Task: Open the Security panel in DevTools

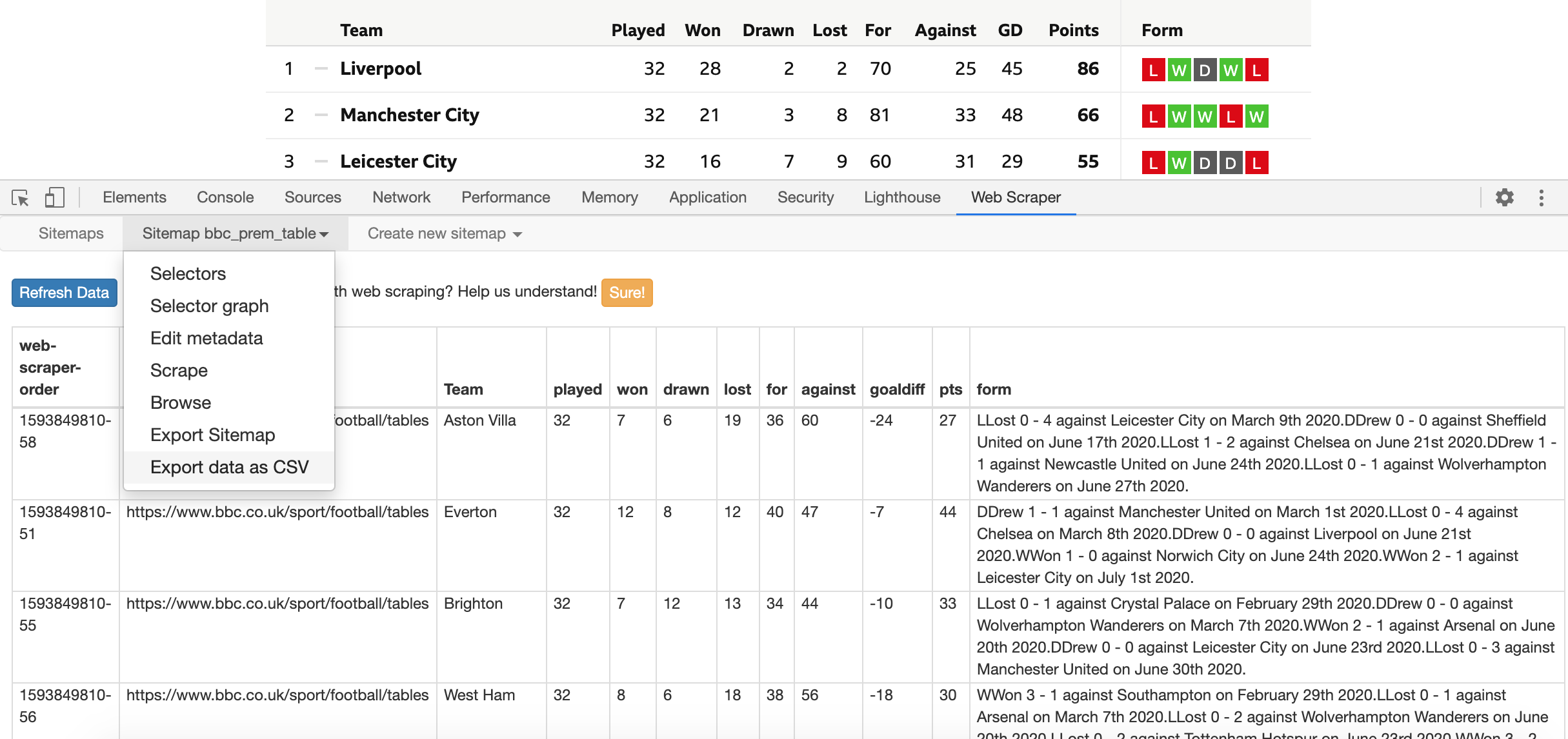Action: pos(806,197)
